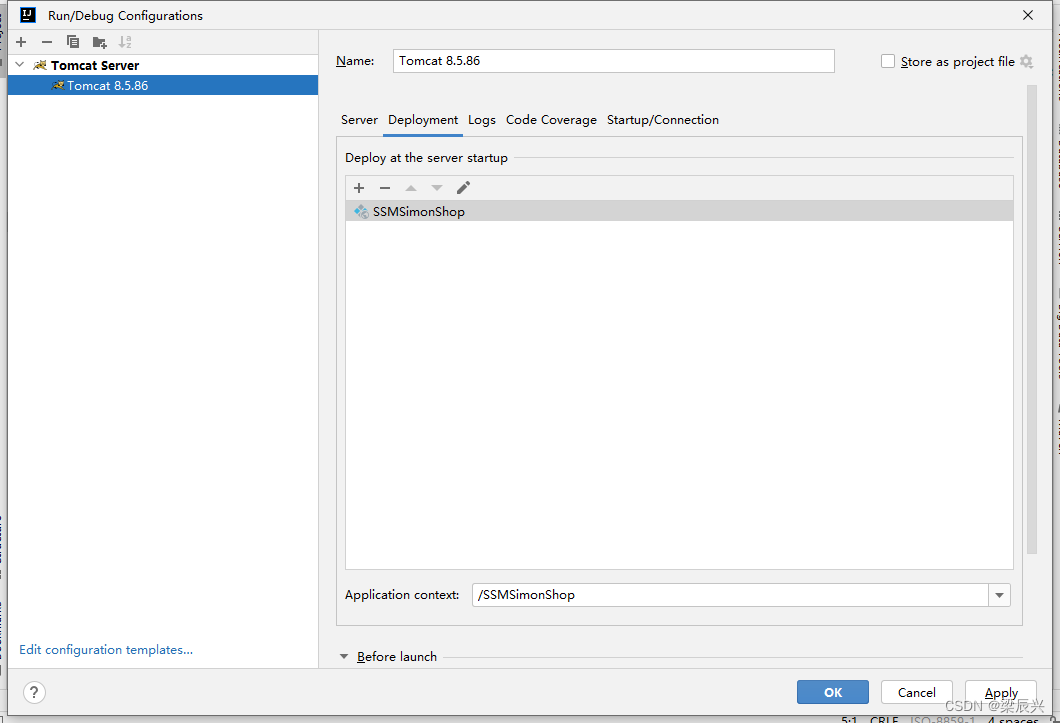
Task: Open the Code Coverage tab
Action: pyautogui.click(x=551, y=120)
